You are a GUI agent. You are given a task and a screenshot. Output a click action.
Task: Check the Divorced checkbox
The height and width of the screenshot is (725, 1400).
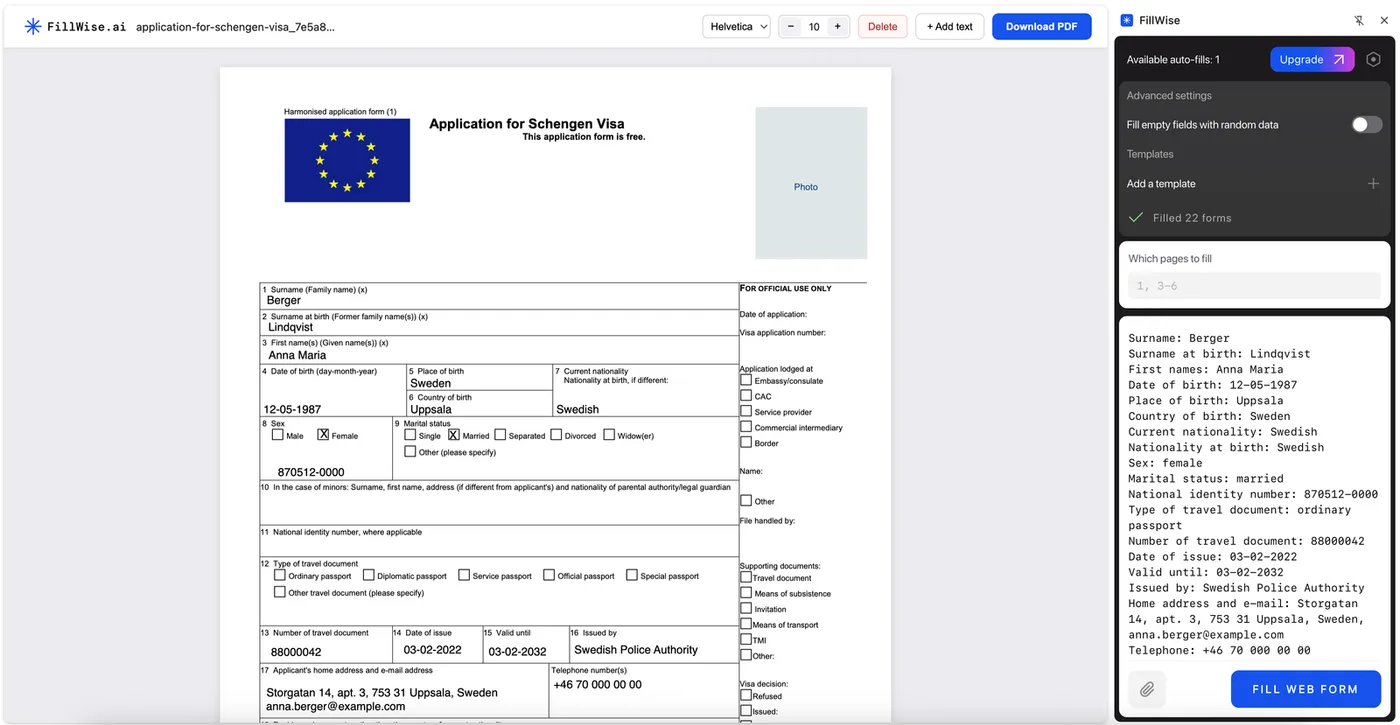(556, 435)
